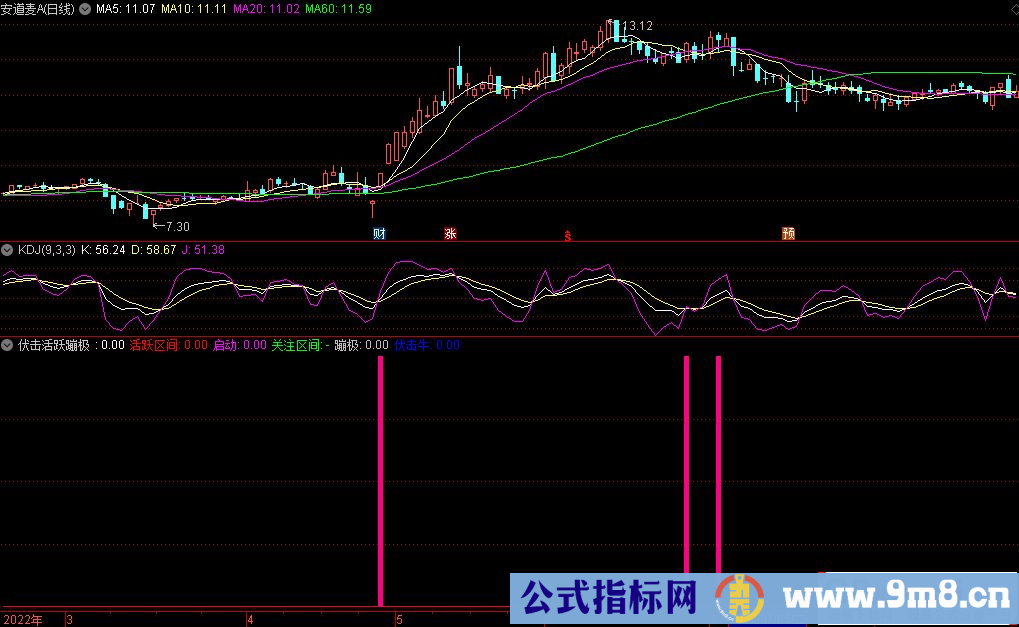The width and height of the screenshot is (1019, 627).
Task: Click the 涨 marker icon
Action: 450,233
